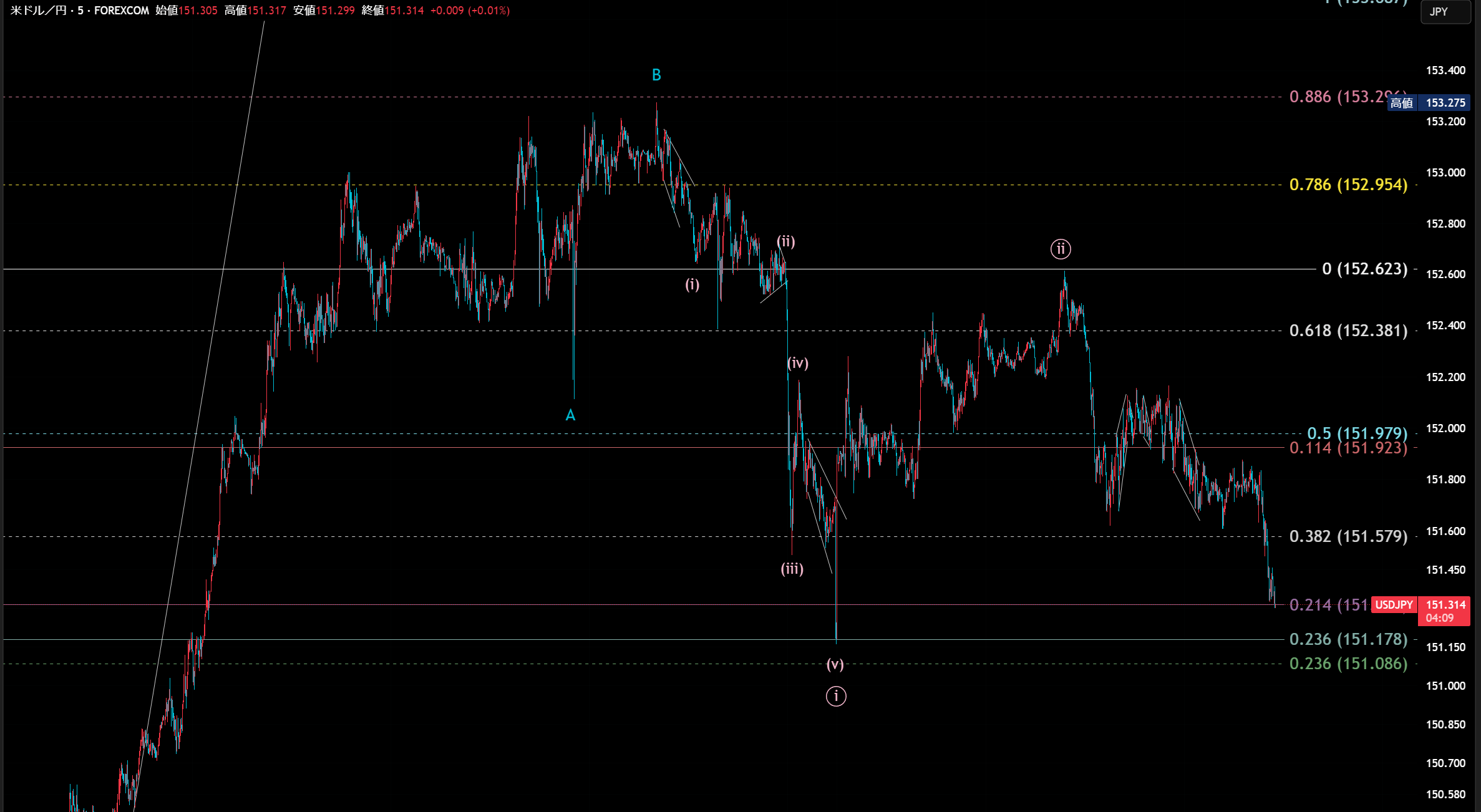The width and height of the screenshot is (1481, 812).
Task: Select the circled i wave label
Action: (836, 696)
